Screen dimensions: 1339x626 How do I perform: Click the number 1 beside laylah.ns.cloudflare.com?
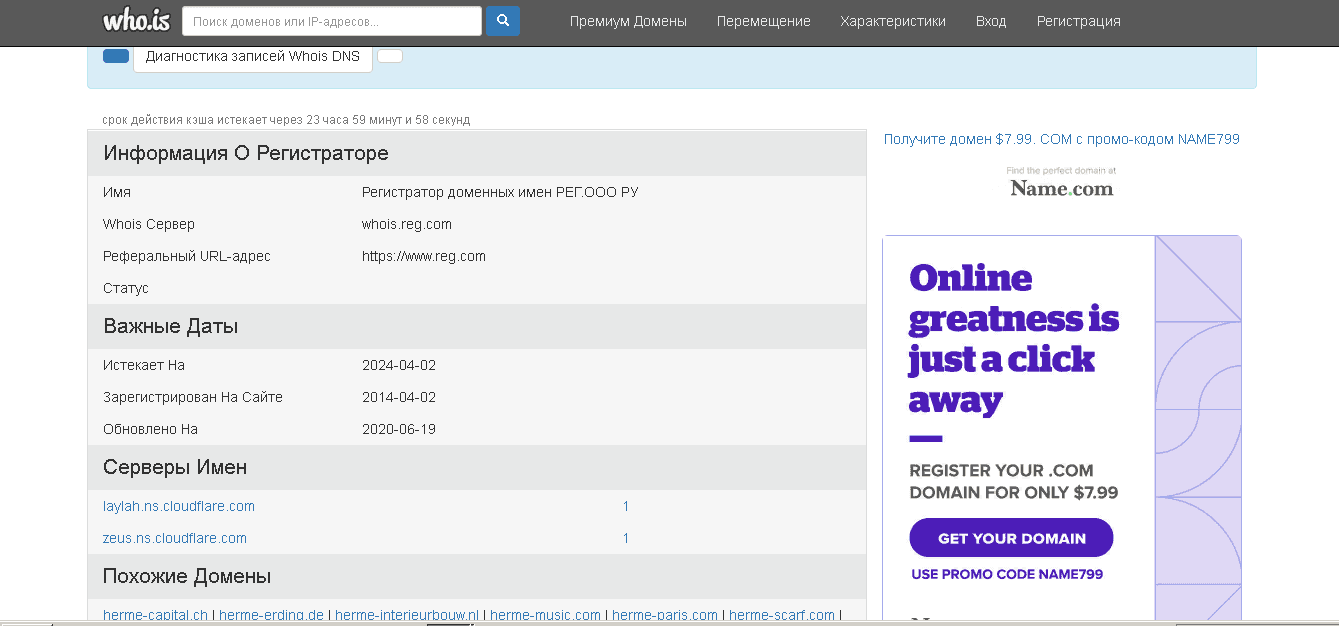(626, 507)
